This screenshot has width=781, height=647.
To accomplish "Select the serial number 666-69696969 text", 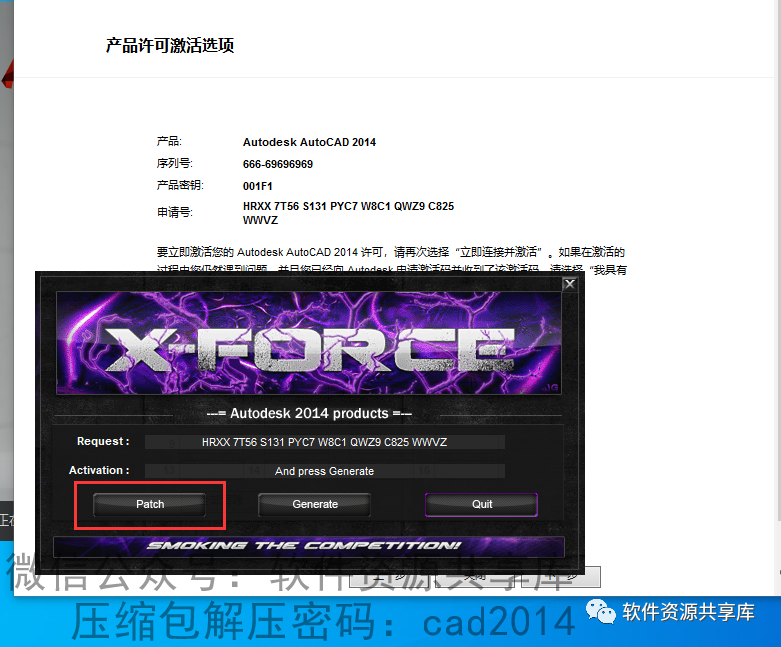I will coord(278,164).
